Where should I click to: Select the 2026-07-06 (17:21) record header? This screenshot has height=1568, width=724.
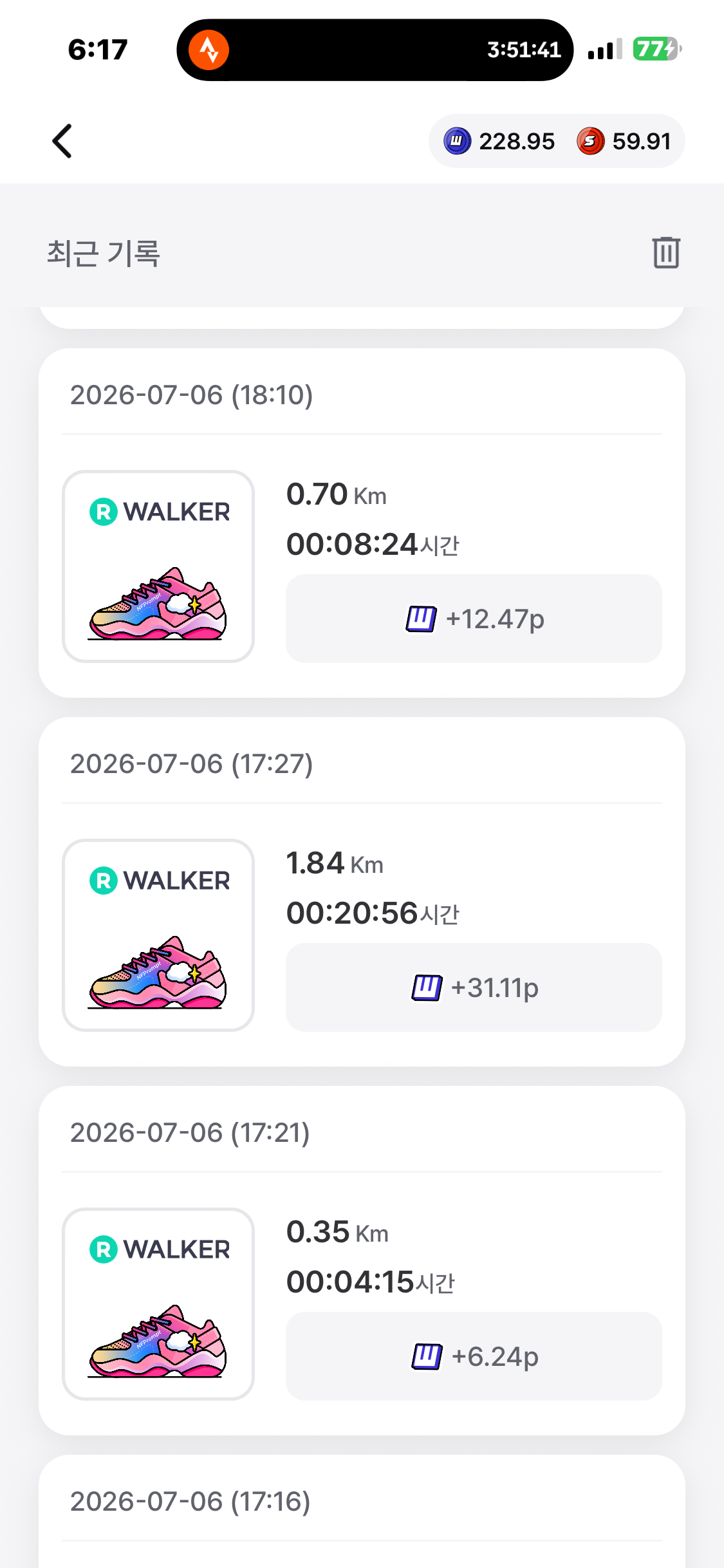click(x=190, y=1133)
